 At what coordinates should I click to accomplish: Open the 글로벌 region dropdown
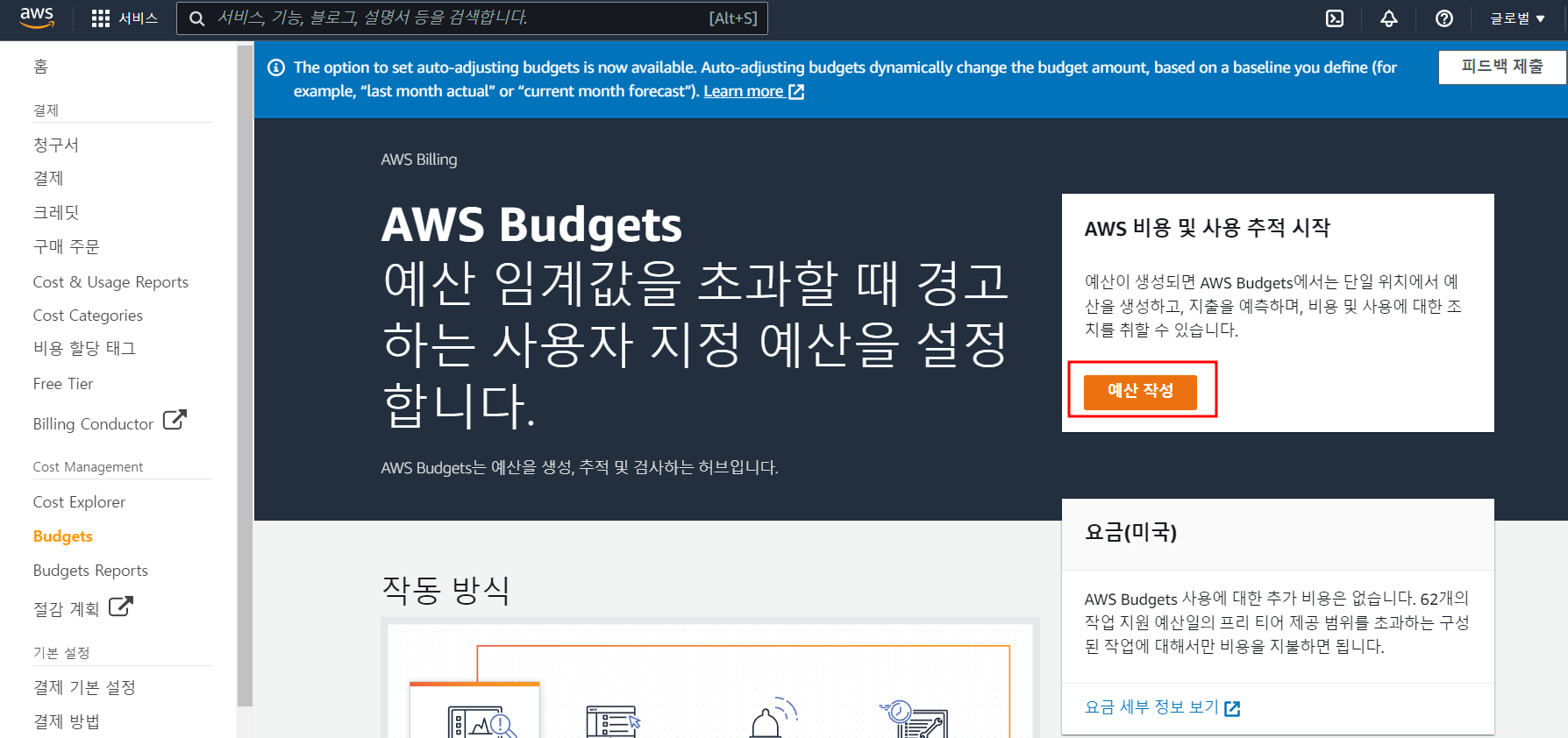tap(1517, 18)
